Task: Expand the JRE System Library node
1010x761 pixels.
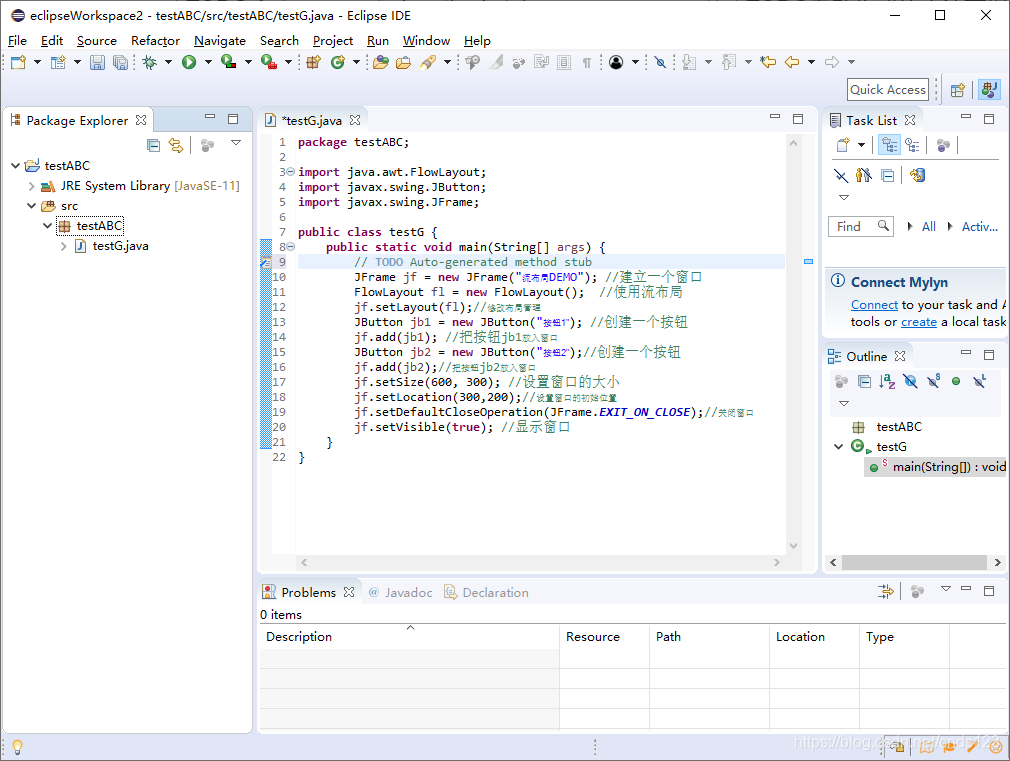Action: click(x=31, y=186)
